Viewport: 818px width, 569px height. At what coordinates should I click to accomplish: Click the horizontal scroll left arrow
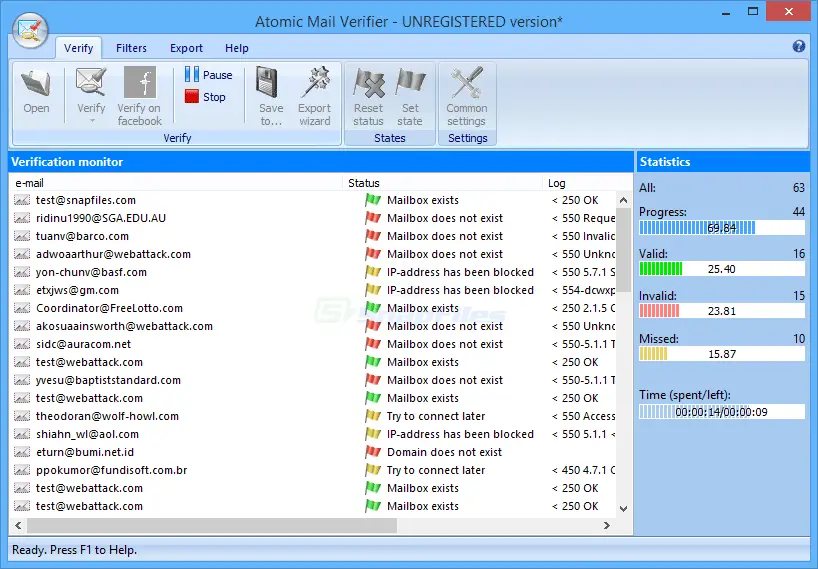18,526
